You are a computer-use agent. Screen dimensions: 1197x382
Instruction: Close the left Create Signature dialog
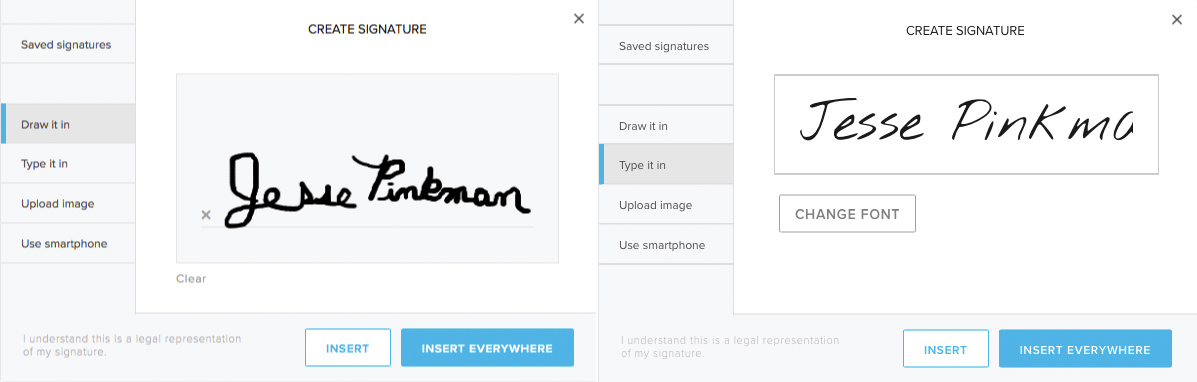(x=579, y=19)
